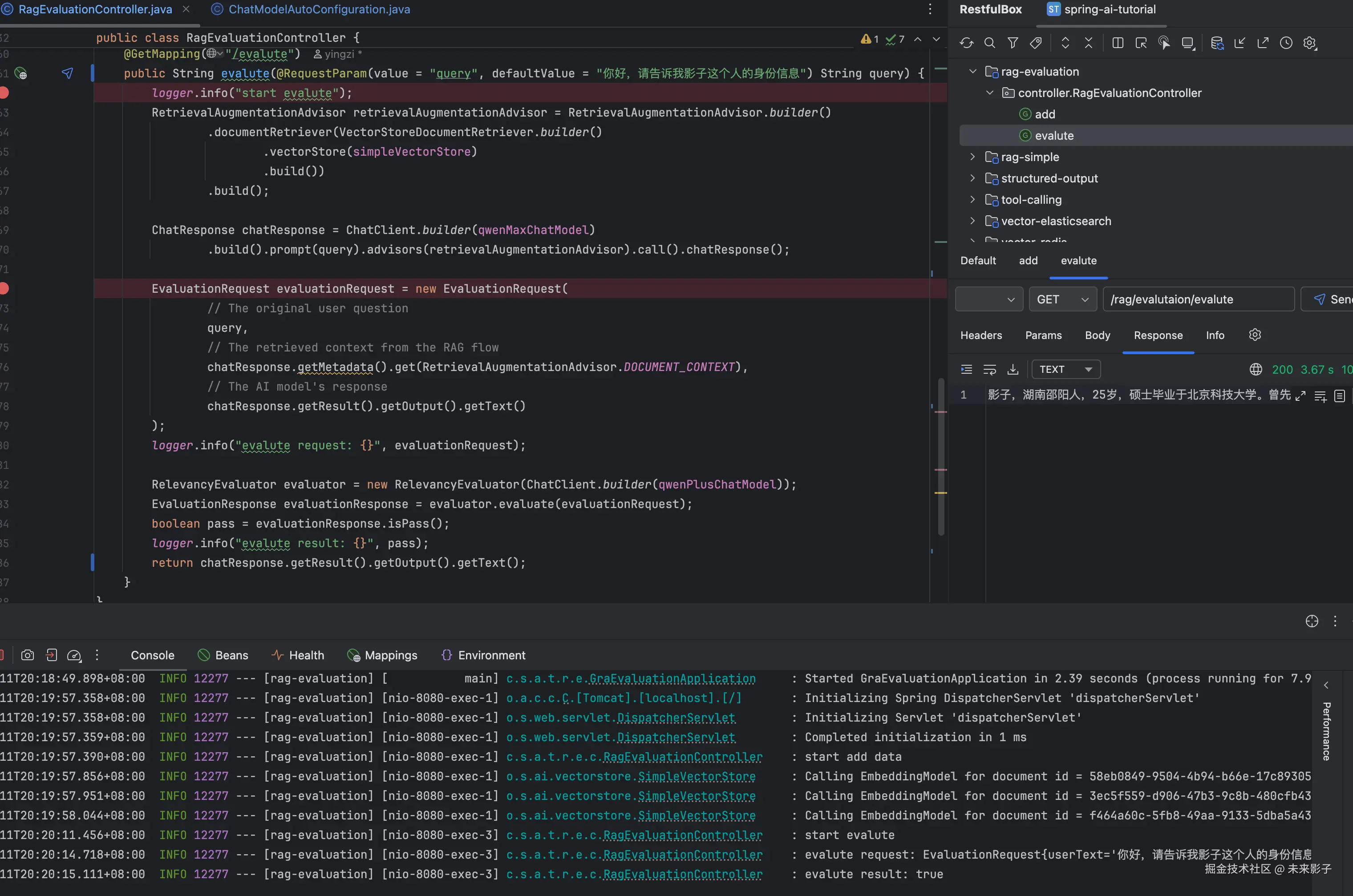Open the request history clock icon
The width and height of the screenshot is (1353, 896).
point(1285,43)
